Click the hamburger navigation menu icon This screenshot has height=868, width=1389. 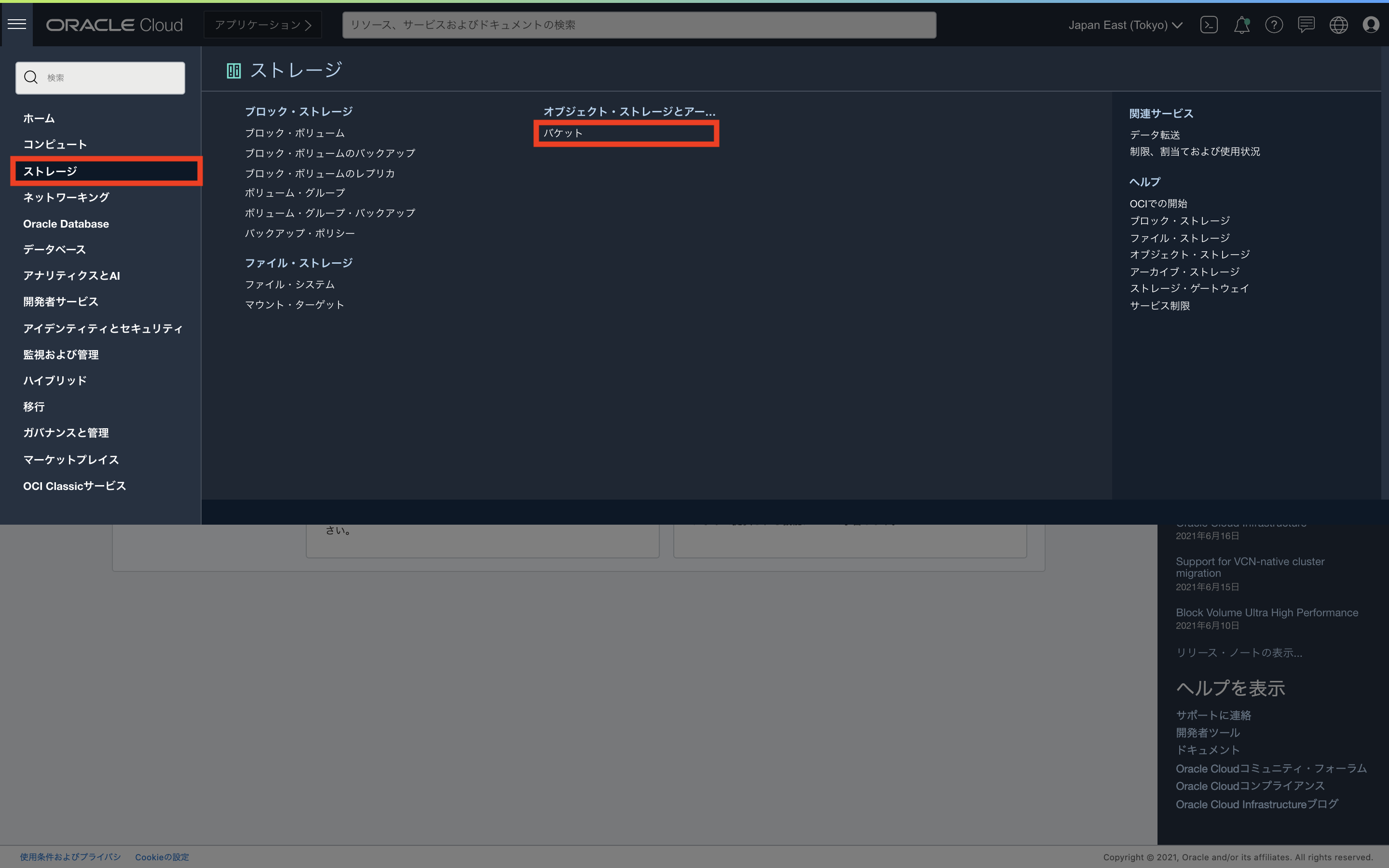coord(17,24)
